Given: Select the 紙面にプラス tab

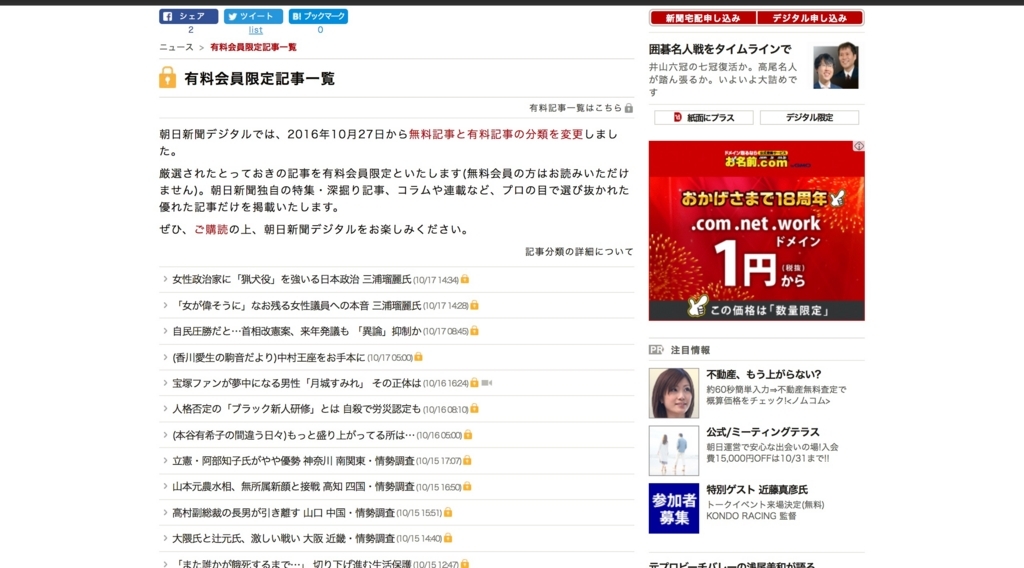Looking at the screenshot, I should pyautogui.click(x=703, y=118).
